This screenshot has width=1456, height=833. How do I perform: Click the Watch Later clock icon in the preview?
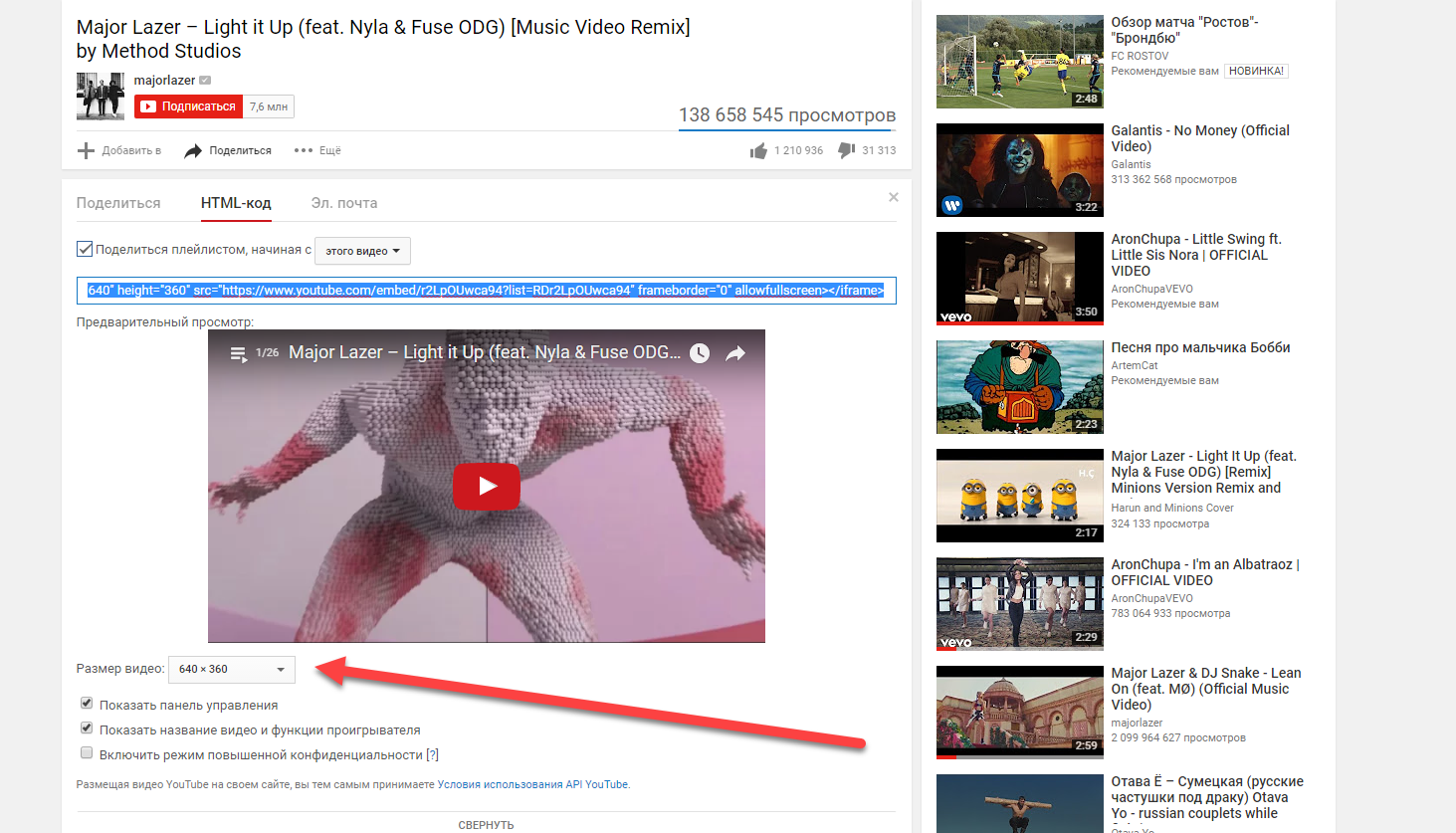pyautogui.click(x=700, y=353)
